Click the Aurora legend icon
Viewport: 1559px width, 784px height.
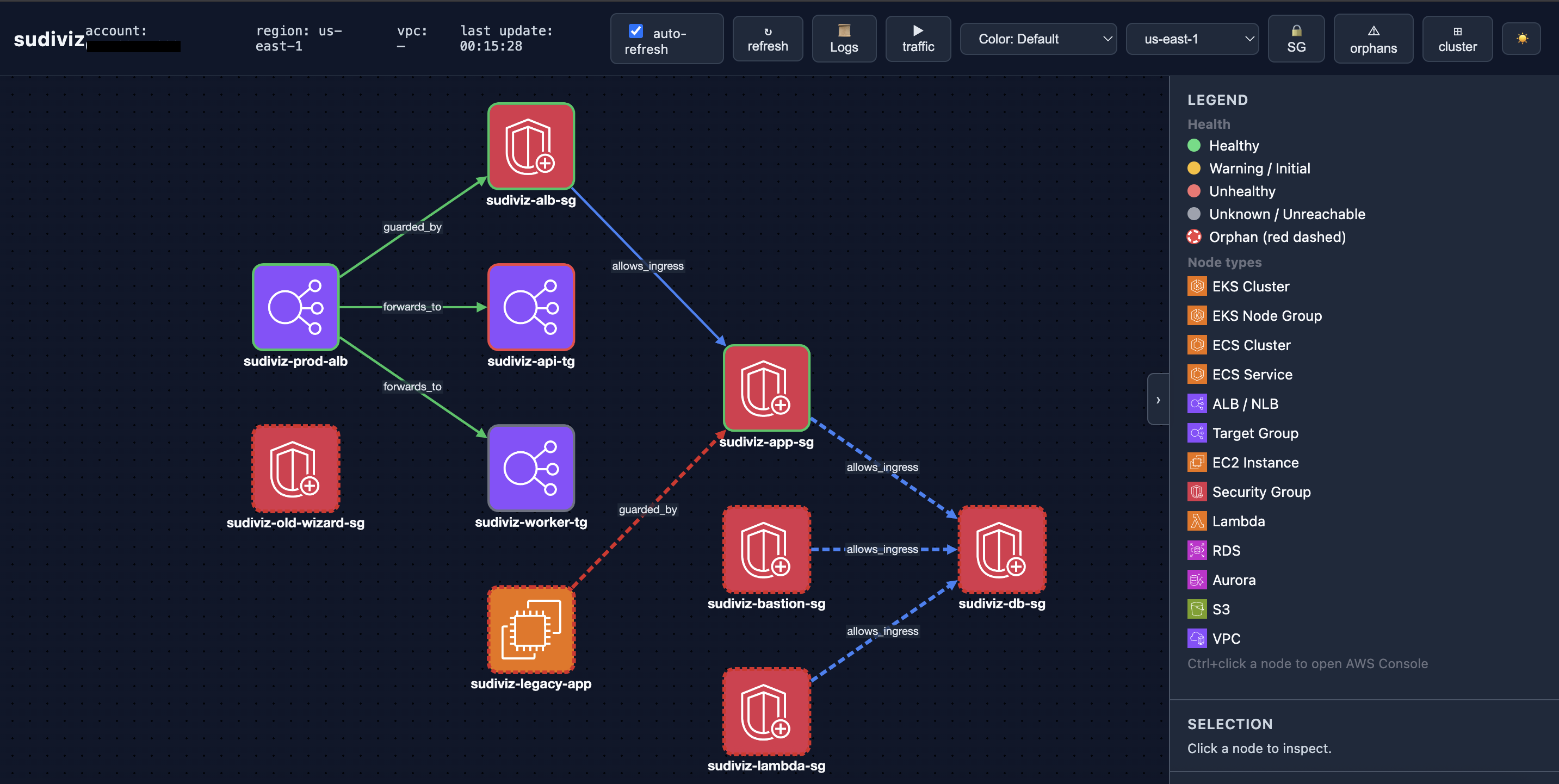1197,580
